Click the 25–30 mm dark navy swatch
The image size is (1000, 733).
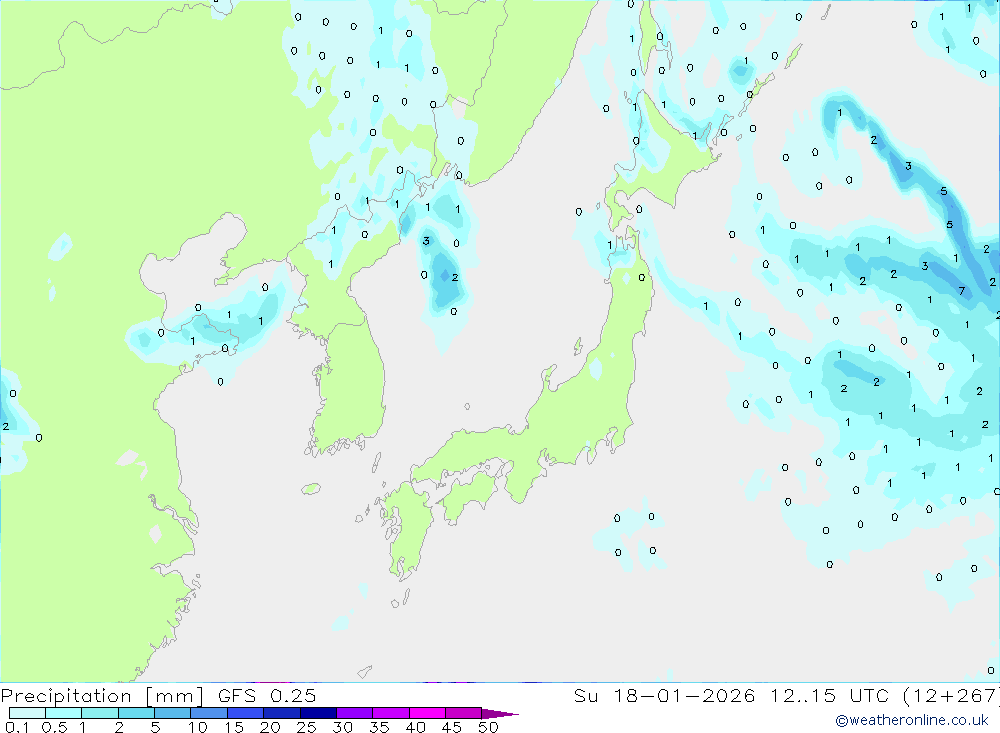318,713
